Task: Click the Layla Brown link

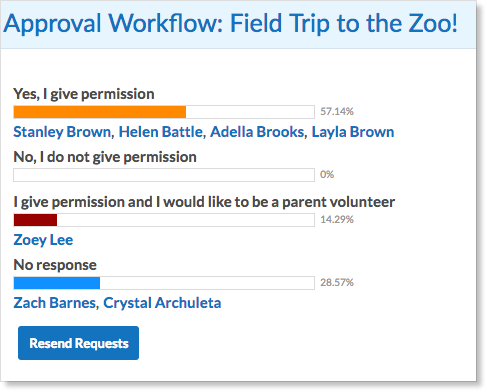Action: [x=353, y=132]
